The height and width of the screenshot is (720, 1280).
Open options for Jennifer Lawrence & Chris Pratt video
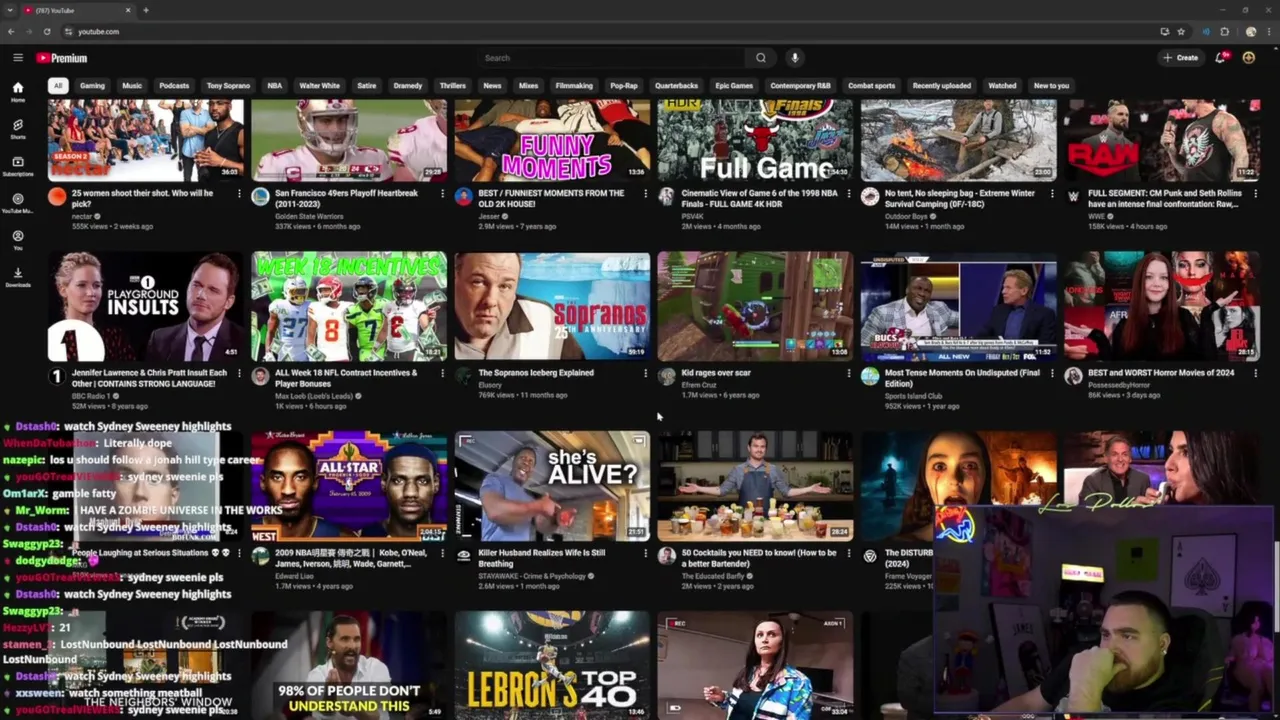[x=239, y=374]
